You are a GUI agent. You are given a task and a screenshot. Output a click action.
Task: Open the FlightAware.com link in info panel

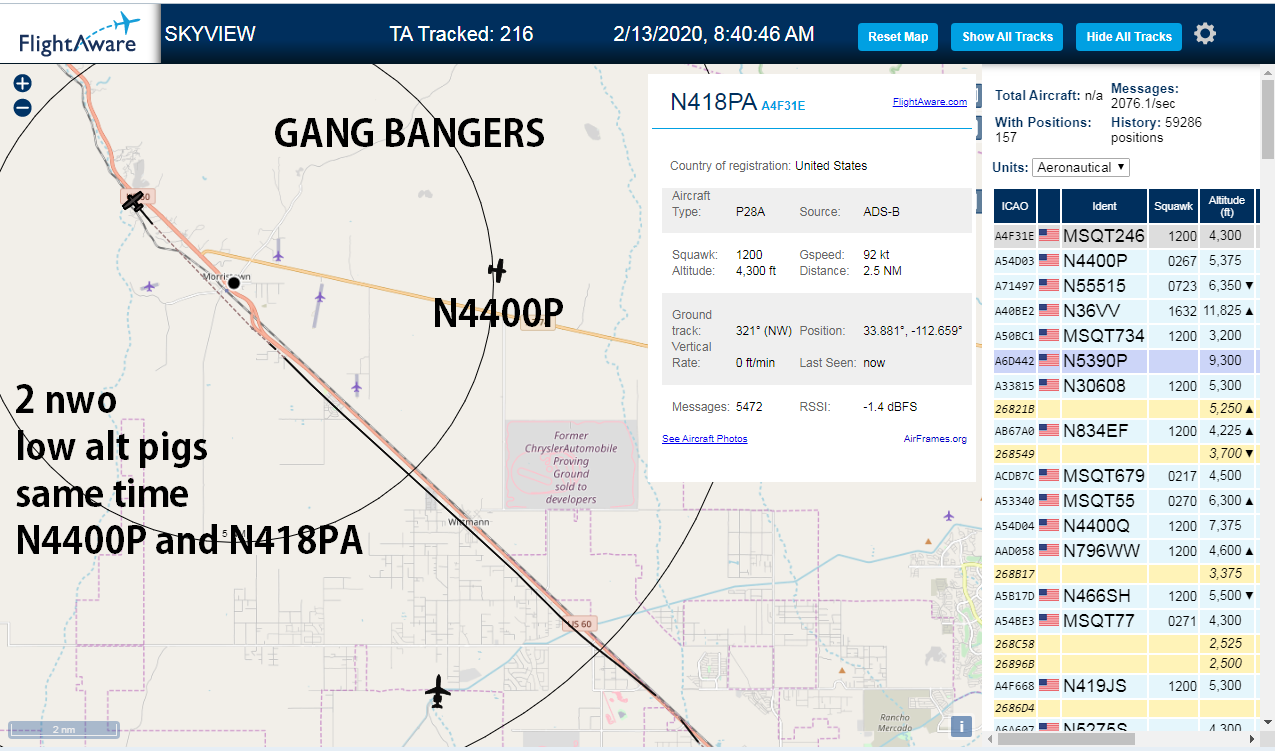pyautogui.click(x=930, y=102)
